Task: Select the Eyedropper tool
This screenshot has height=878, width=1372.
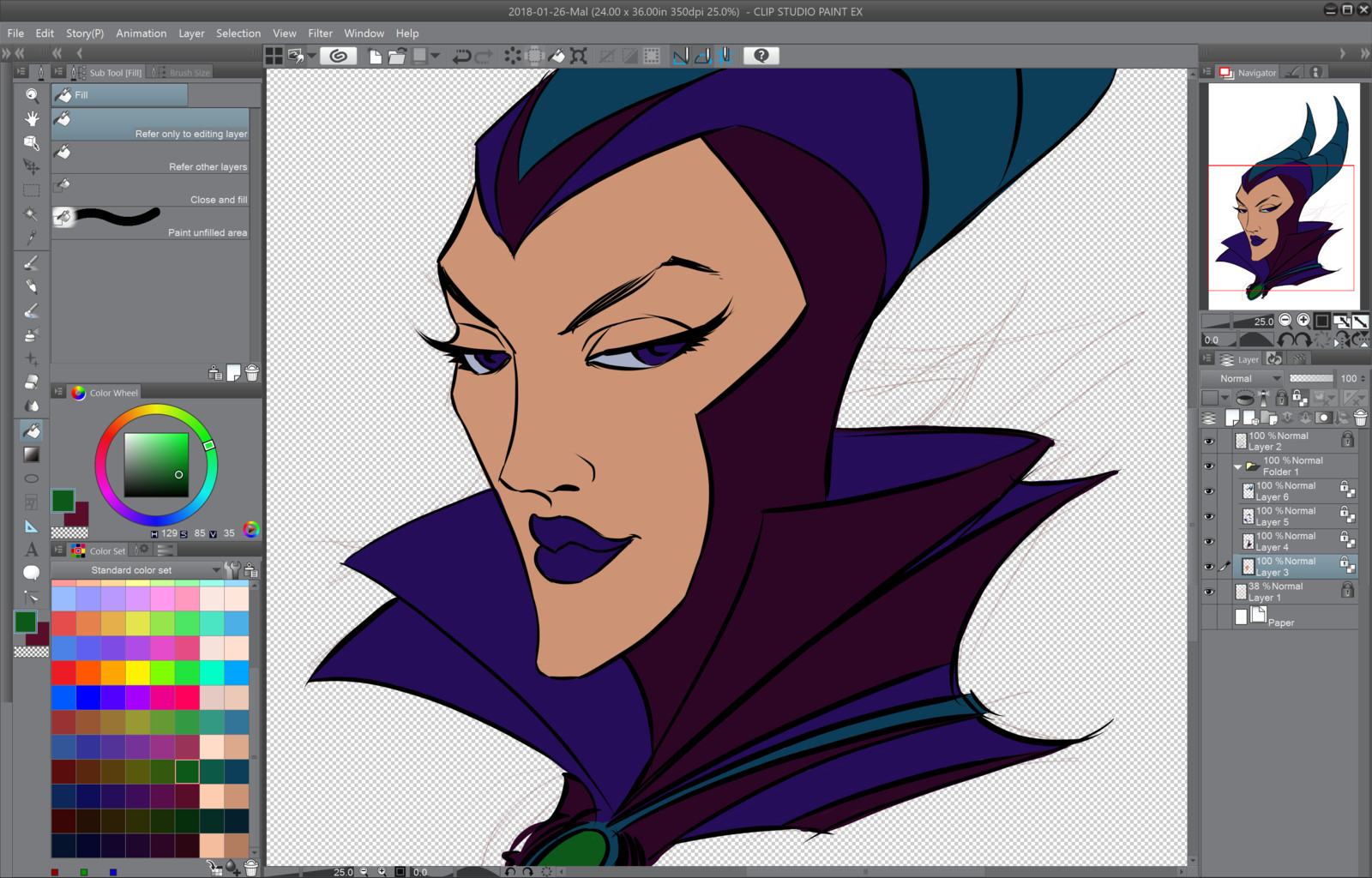Action: click(32, 238)
